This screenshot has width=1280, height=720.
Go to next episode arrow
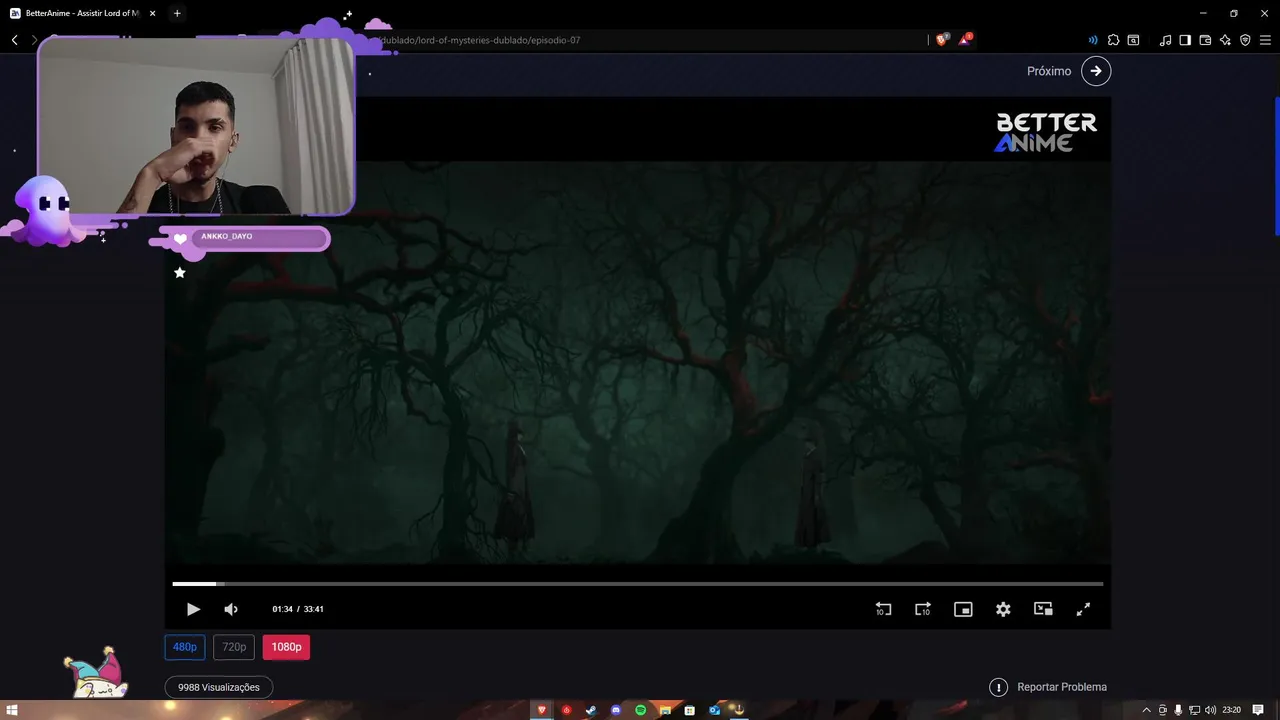tap(1096, 71)
